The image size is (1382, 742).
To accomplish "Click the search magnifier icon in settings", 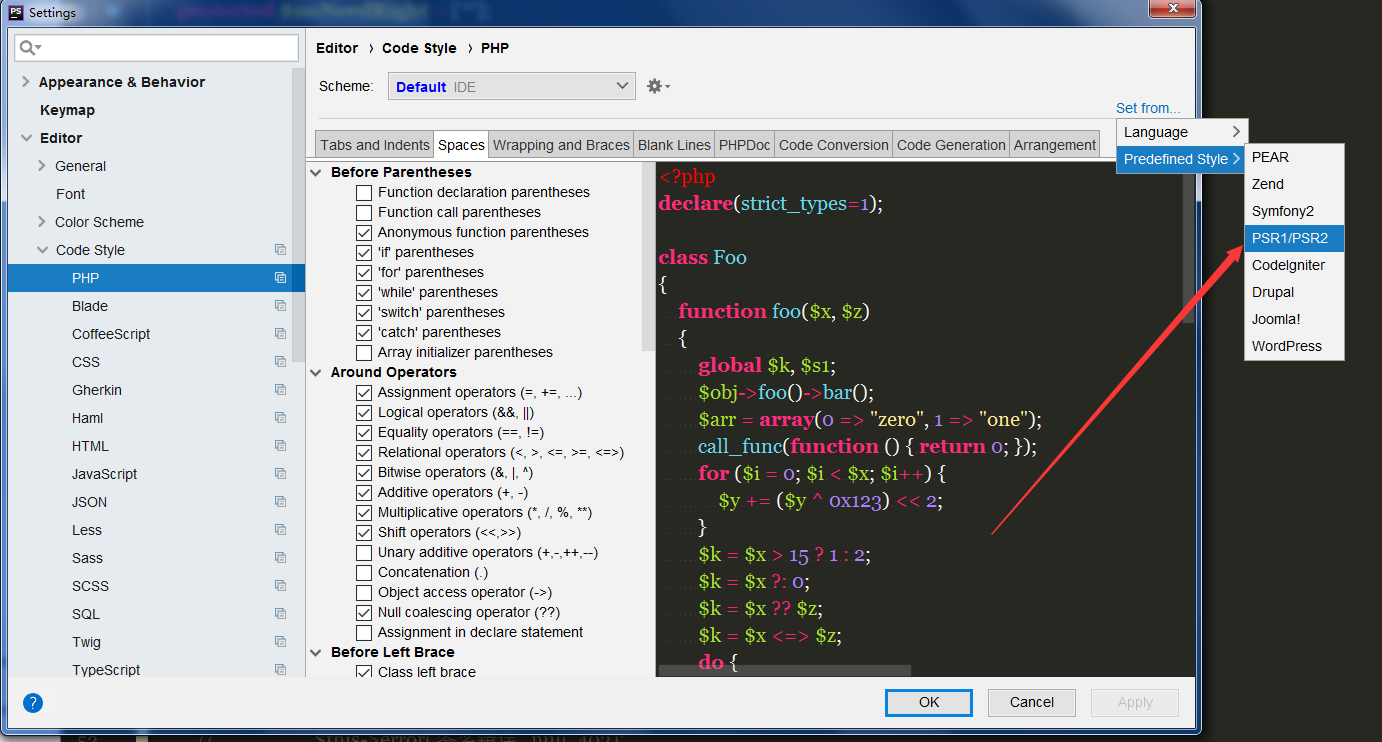I will [x=30, y=48].
